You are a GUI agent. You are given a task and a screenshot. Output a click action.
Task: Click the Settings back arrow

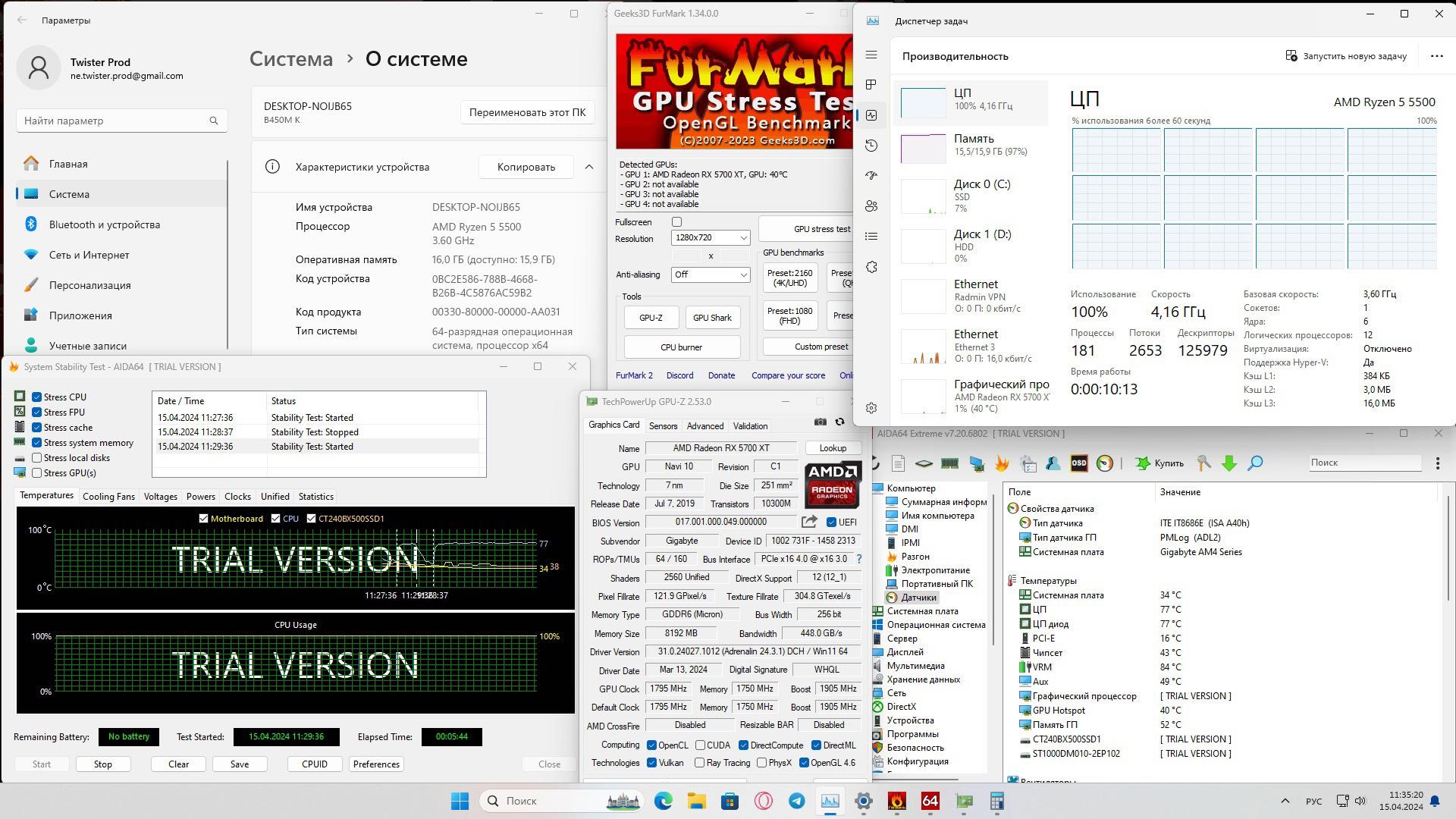22,20
